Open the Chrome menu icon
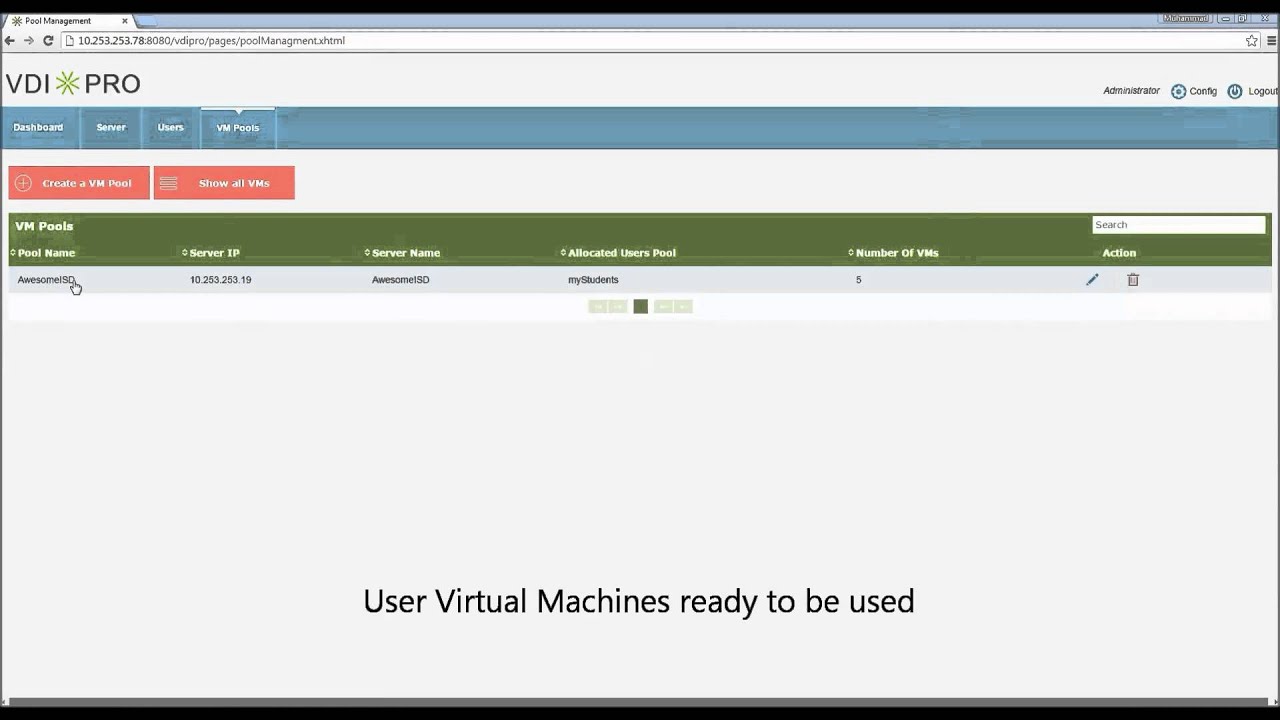The image size is (1280, 720). pyautogui.click(x=1271, y=41)
